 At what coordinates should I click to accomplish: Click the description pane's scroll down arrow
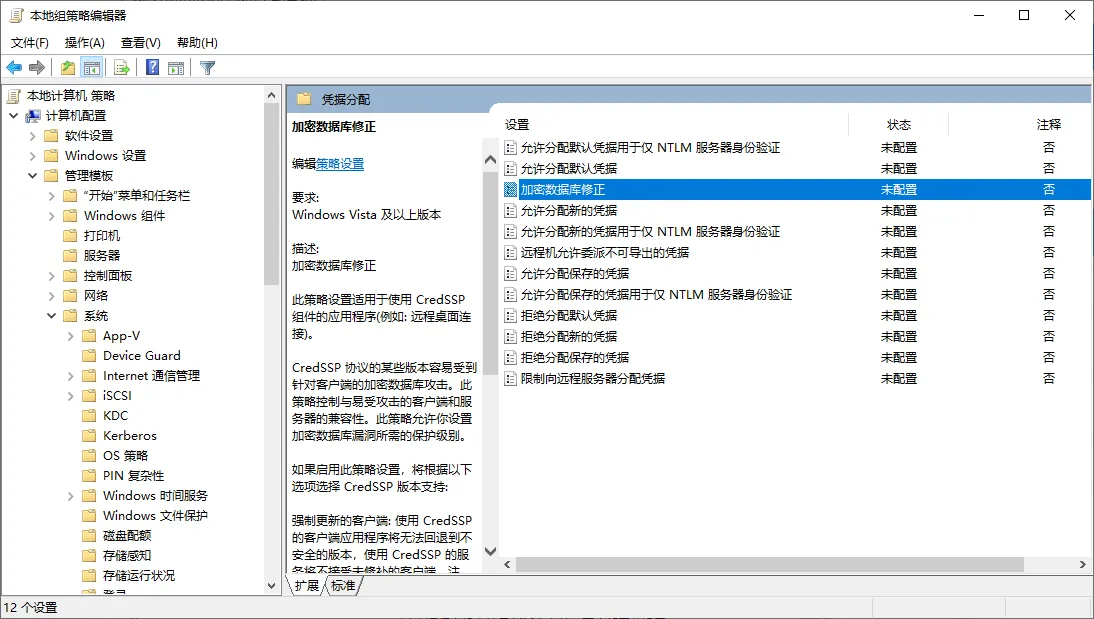click(490, 551)
